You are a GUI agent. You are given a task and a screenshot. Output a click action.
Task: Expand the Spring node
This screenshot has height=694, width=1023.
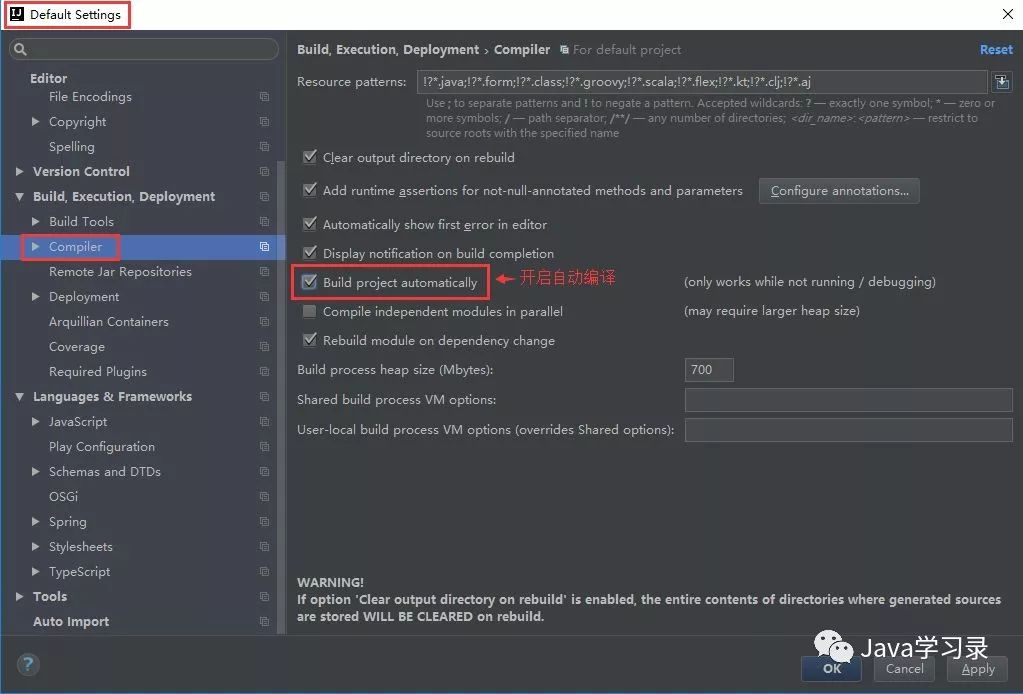click(35, 522)
